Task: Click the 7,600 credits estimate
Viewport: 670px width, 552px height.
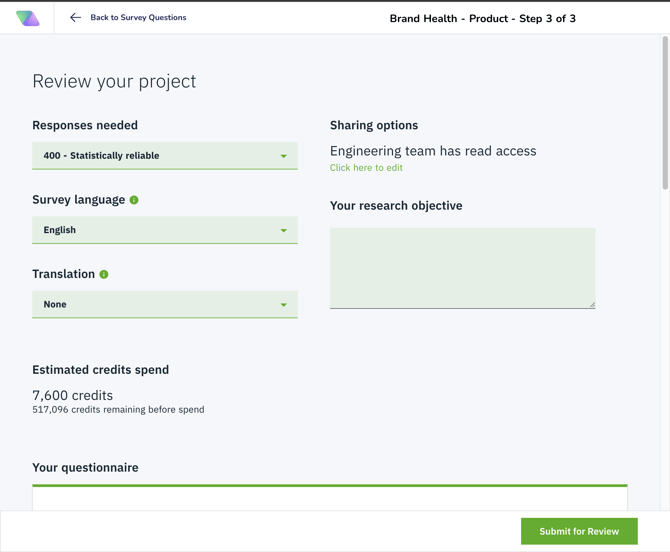Action: click(73, 395)
